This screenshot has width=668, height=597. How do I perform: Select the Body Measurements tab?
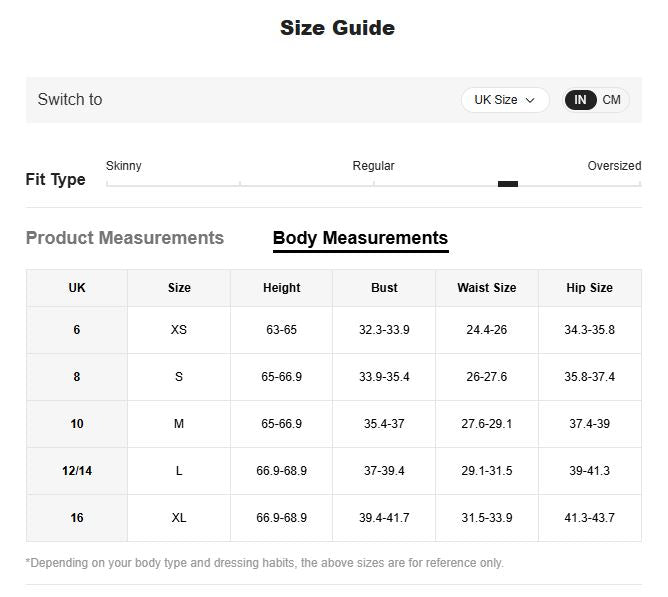click(360, 238)
